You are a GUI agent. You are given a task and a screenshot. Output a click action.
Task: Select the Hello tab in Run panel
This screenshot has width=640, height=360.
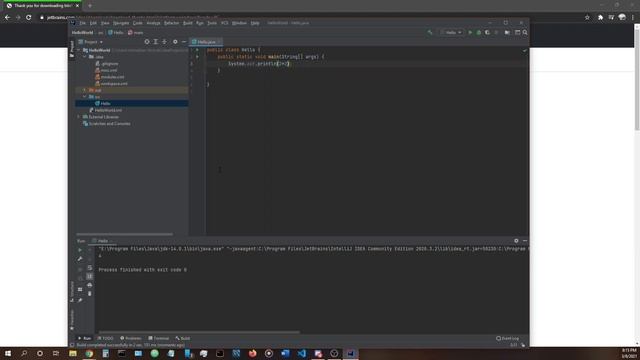tap(102, 241)
